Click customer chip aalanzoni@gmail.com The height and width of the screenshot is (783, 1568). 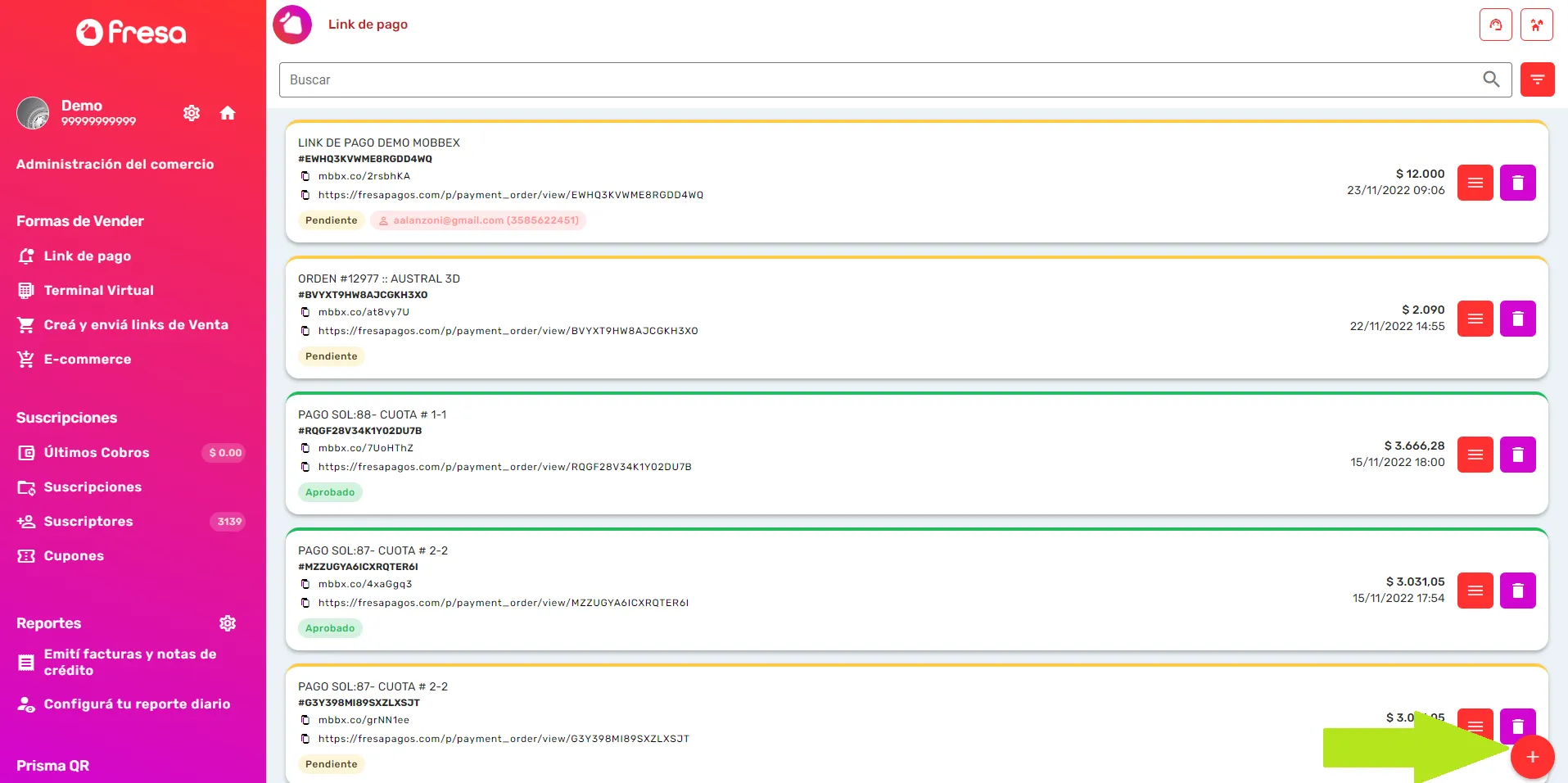tap(478, 220)
